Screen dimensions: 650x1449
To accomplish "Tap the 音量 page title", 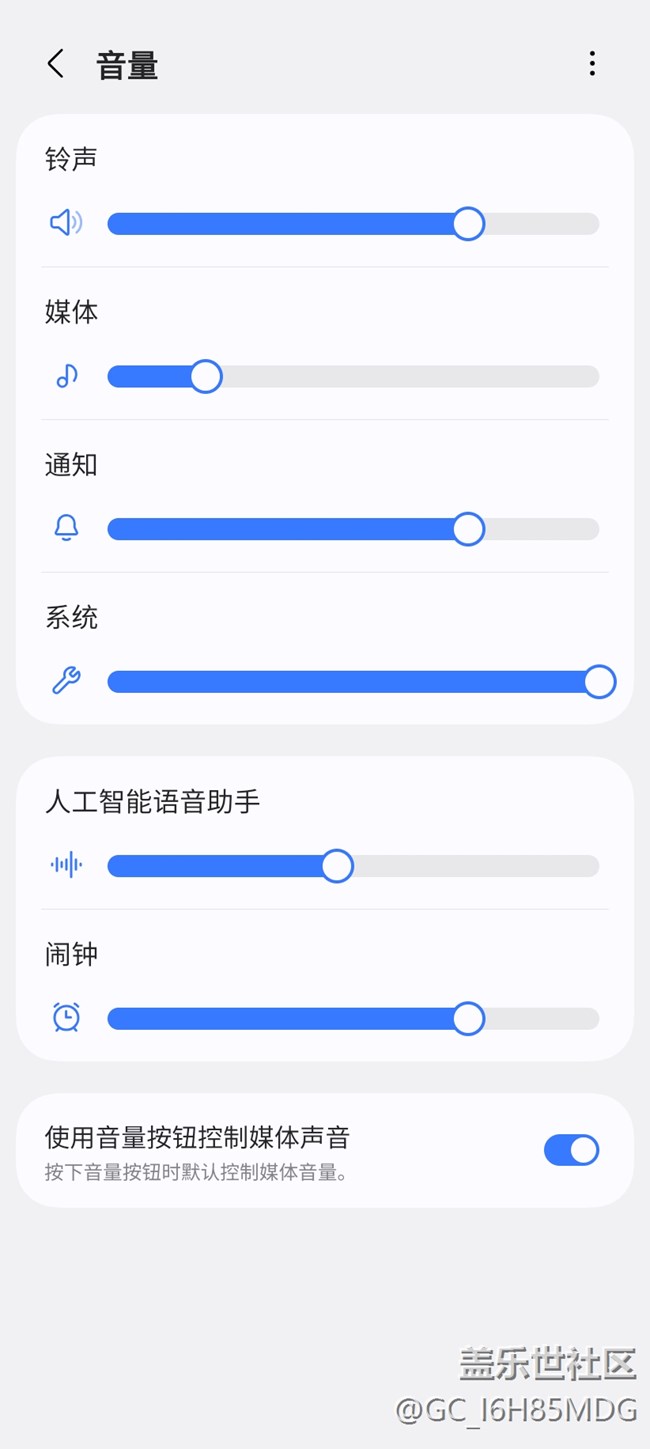I will coord(127,66).
